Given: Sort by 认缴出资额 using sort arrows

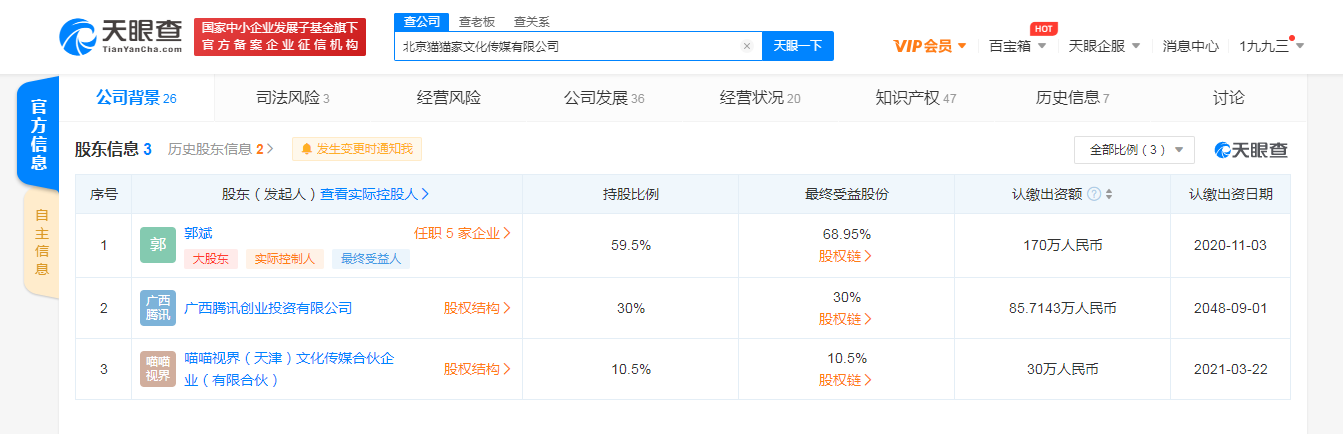Looking at the screenshot, I should coord(1109,194).
